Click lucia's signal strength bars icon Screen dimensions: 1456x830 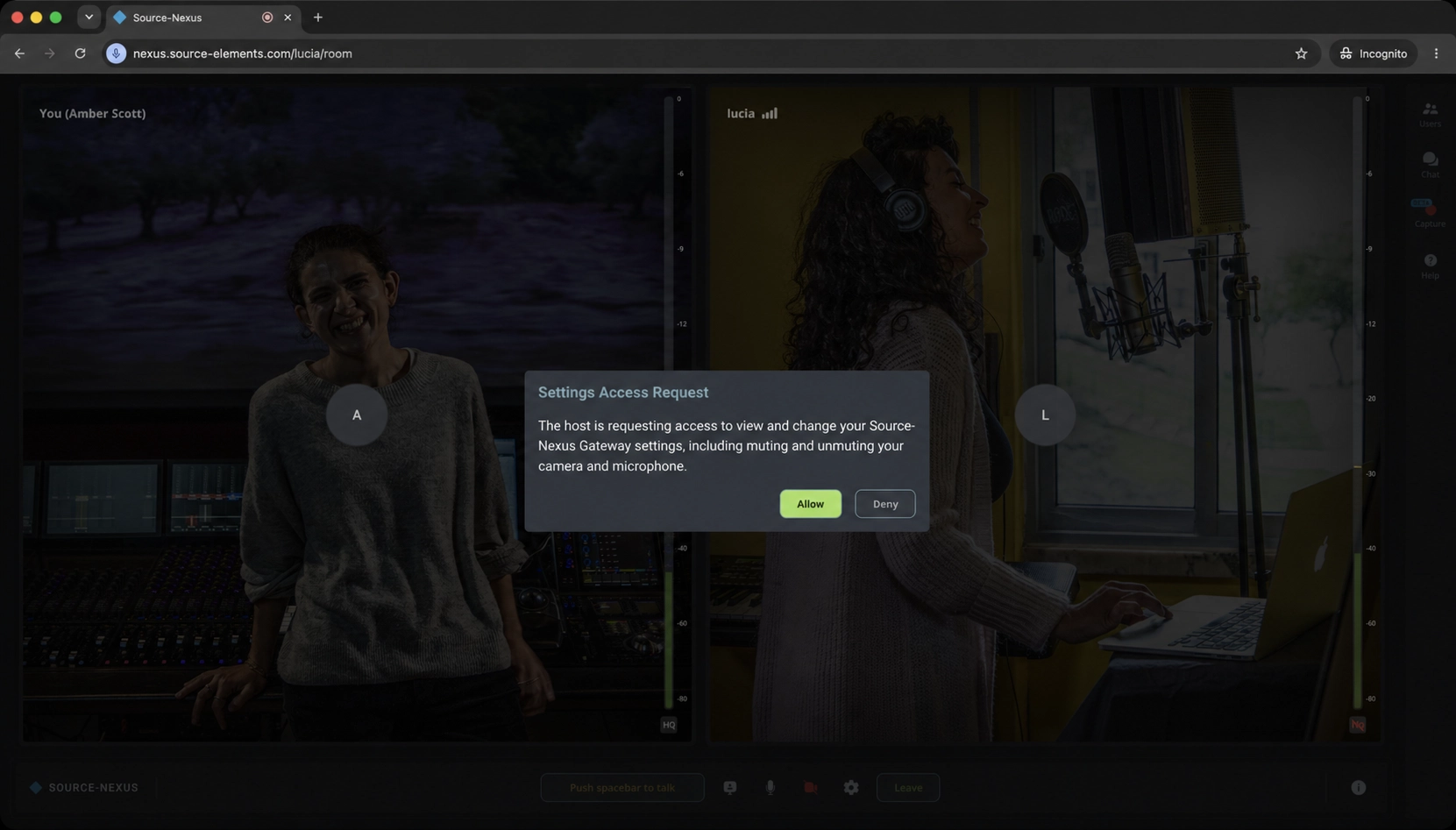[x=770, y=113]
